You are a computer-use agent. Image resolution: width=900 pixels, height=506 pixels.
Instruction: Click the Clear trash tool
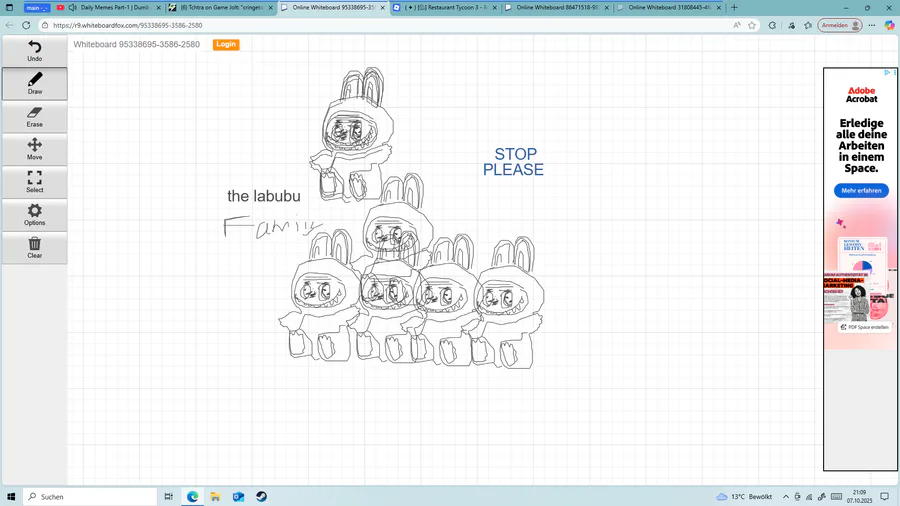[x=34, y=247]
